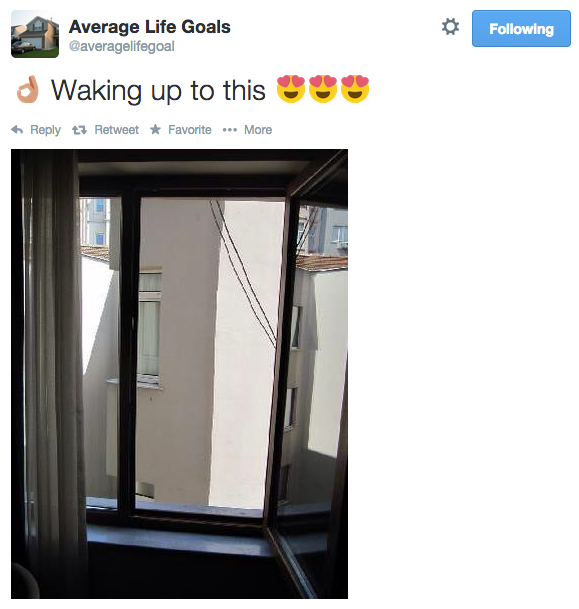
Task: Click the Favorite text label
Action: tap(190, 130)
